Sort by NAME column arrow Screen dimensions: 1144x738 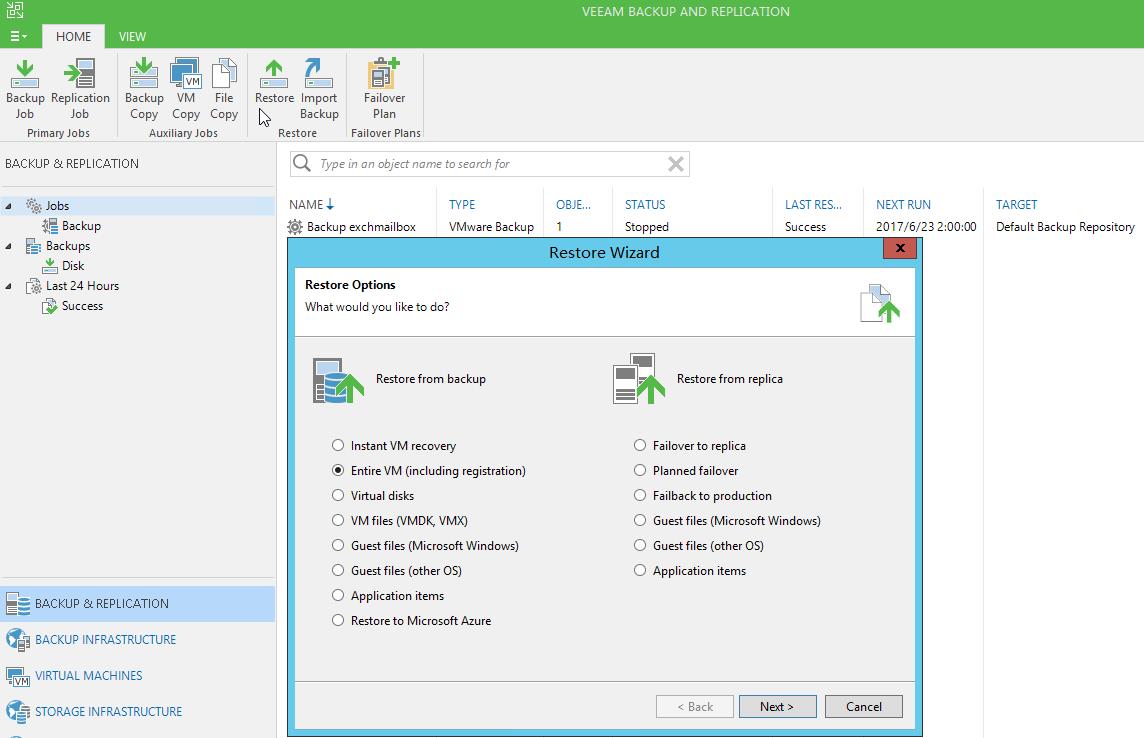(x=330, y=204)
